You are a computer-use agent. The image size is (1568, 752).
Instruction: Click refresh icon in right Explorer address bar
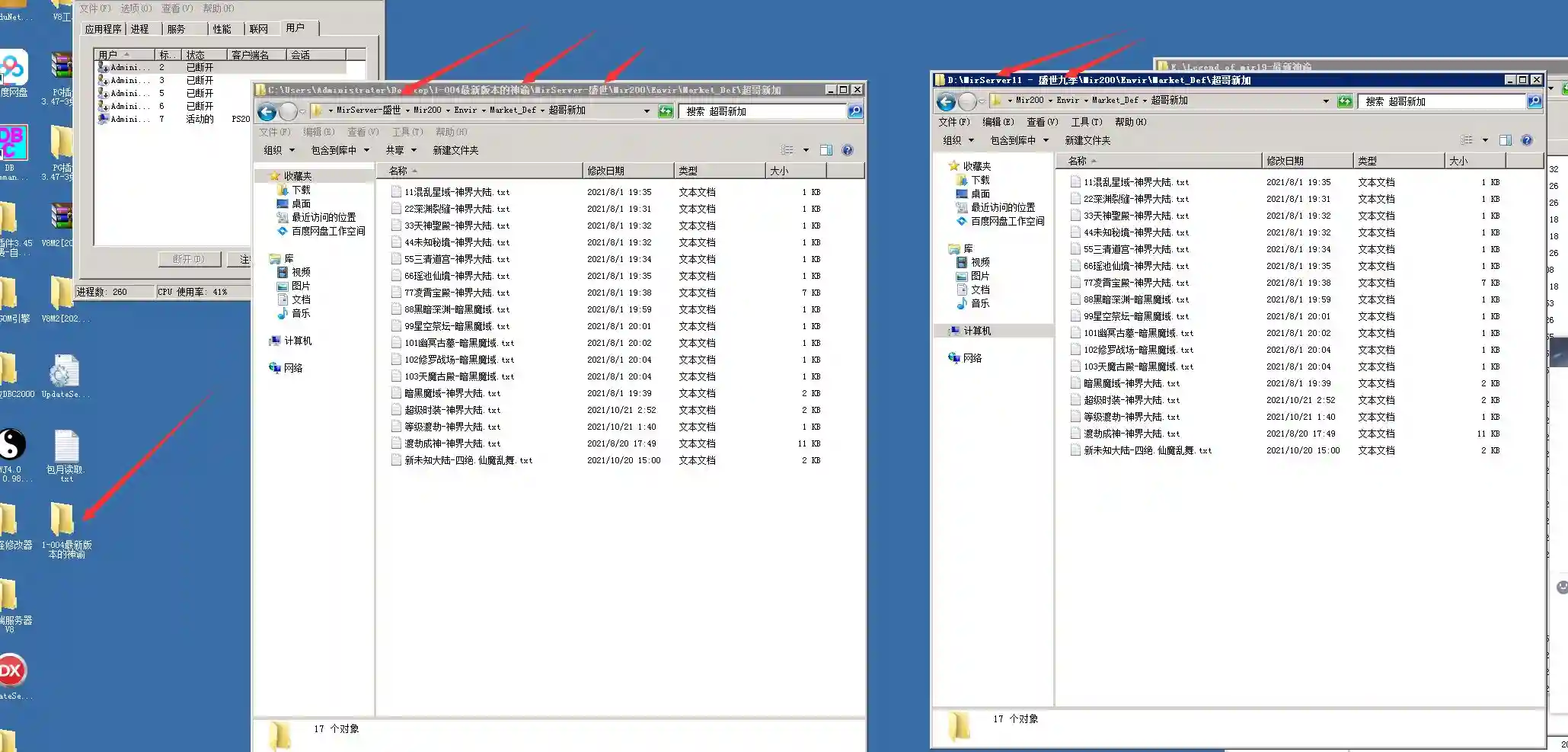coord(1345,101)
